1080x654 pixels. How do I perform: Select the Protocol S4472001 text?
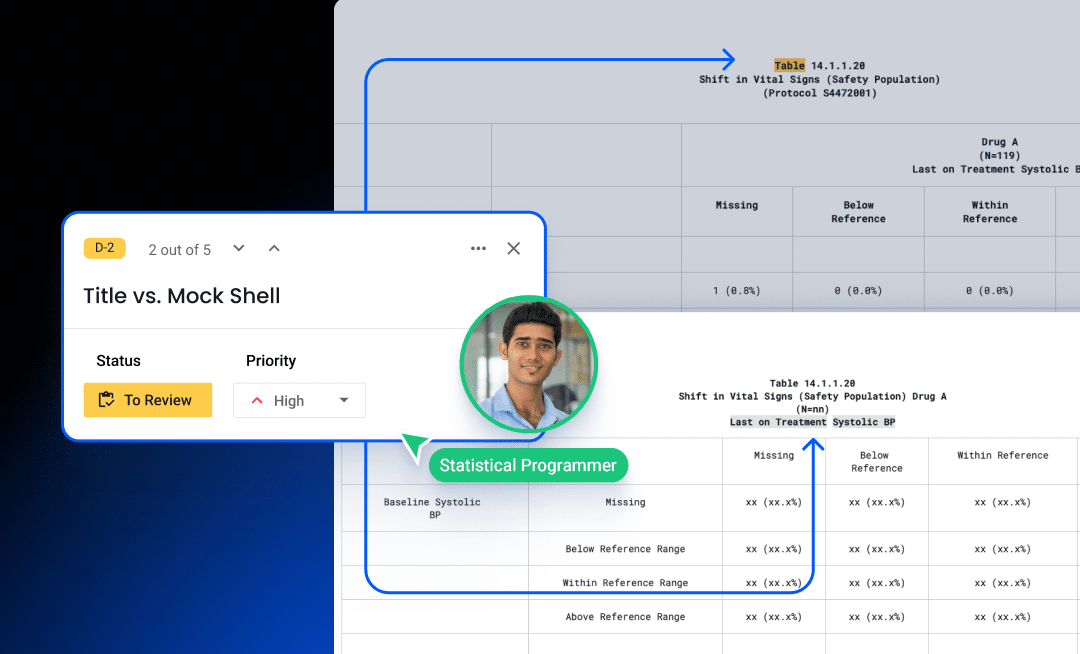pos(819,93)
